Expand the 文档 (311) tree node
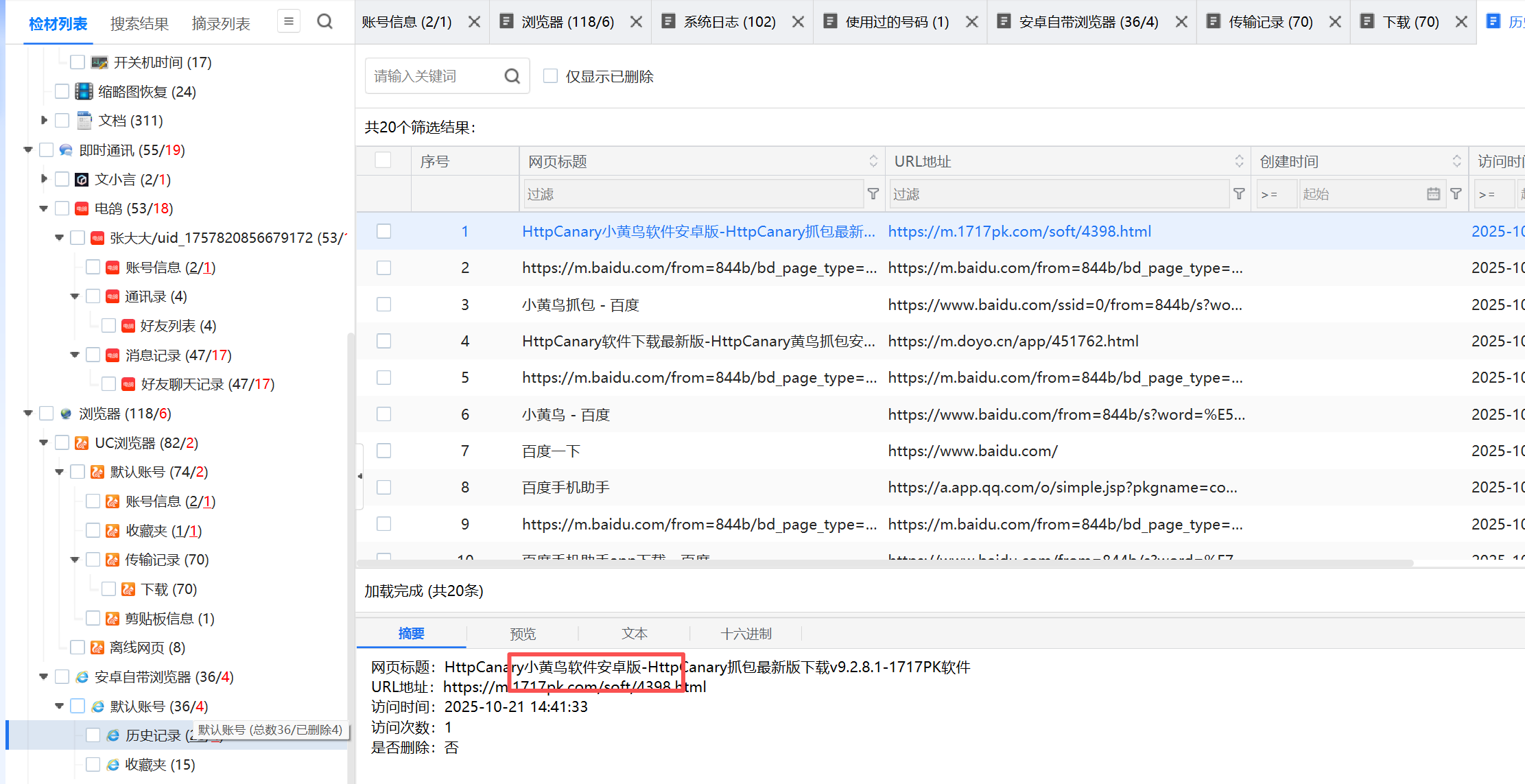Viewport: 1525px width, 784px height. tap(44, 121)
